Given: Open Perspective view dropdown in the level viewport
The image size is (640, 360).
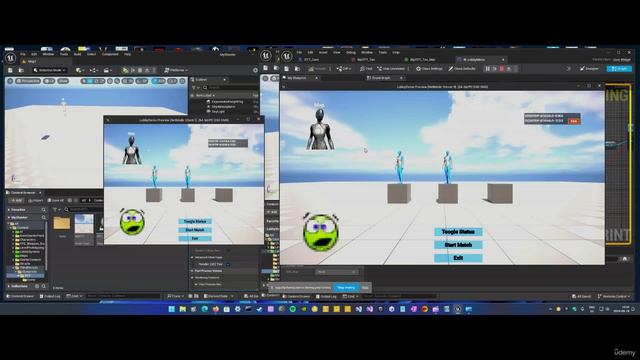Looking at the screenshot, I should tap(28, 81).
